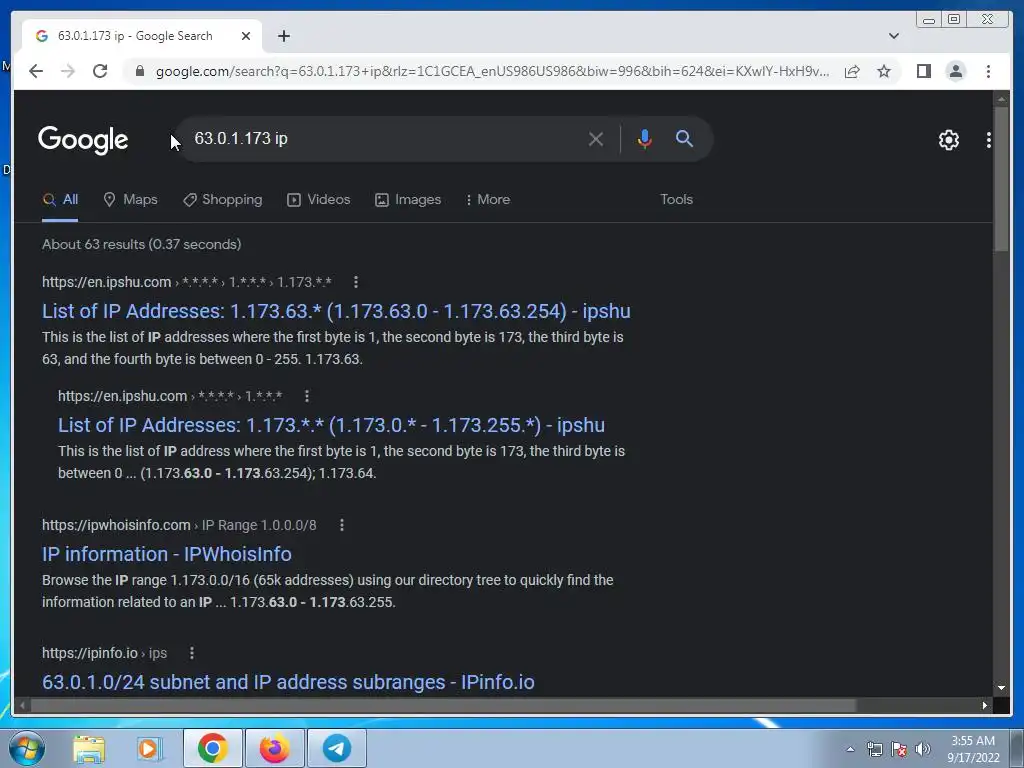The image size is (1024, 768).
Task: Clear the search box with the X
Action: [x=595, y=139]
